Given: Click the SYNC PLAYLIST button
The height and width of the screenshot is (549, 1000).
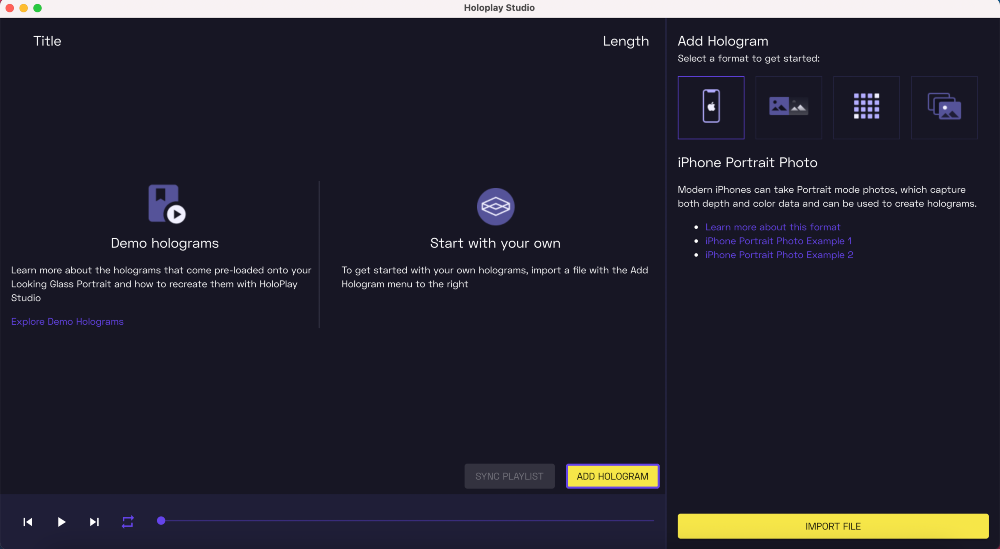Looking at the screenshot, I should click(x=509, y=476).
